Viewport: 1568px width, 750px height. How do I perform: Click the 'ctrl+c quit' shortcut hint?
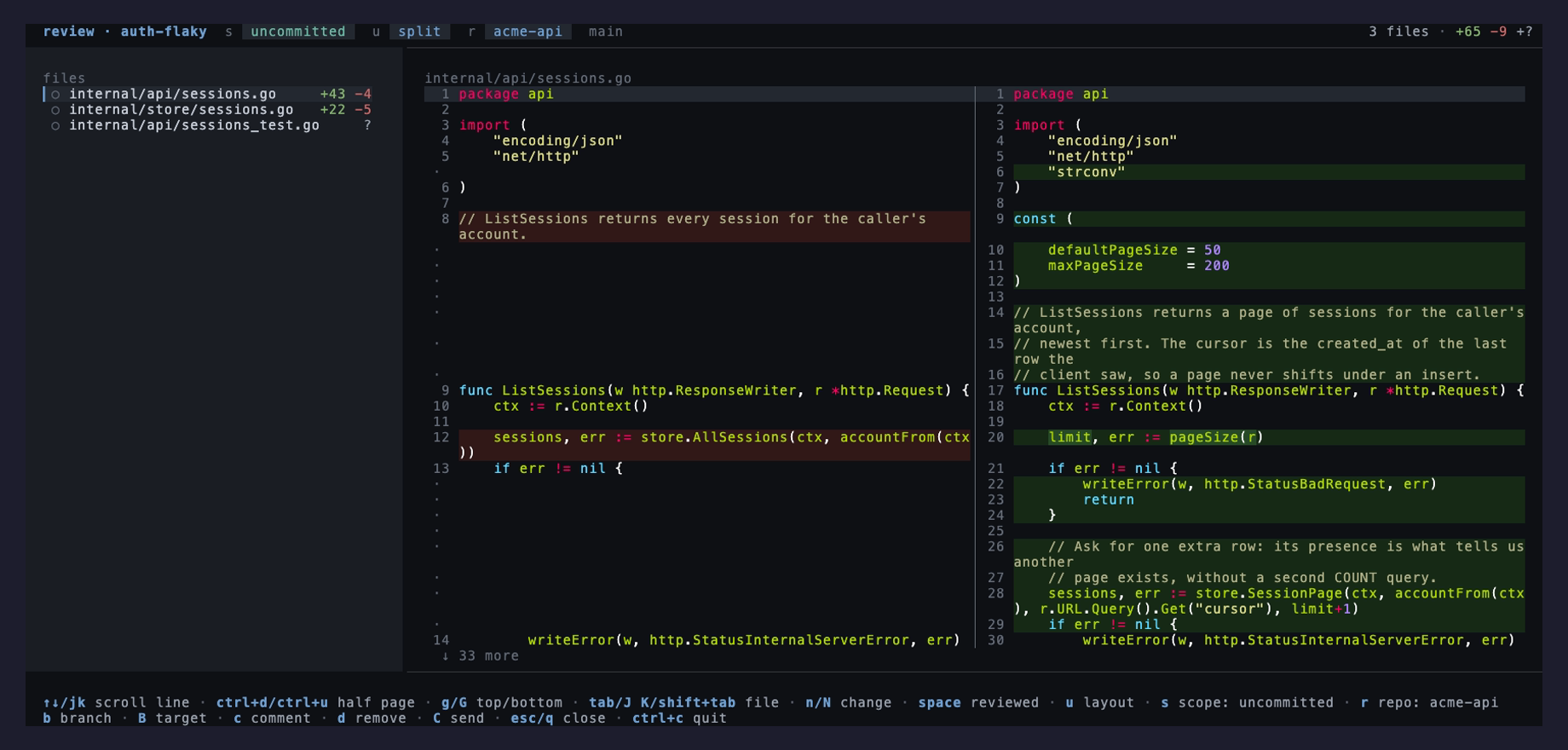click(x=679, y=718)
